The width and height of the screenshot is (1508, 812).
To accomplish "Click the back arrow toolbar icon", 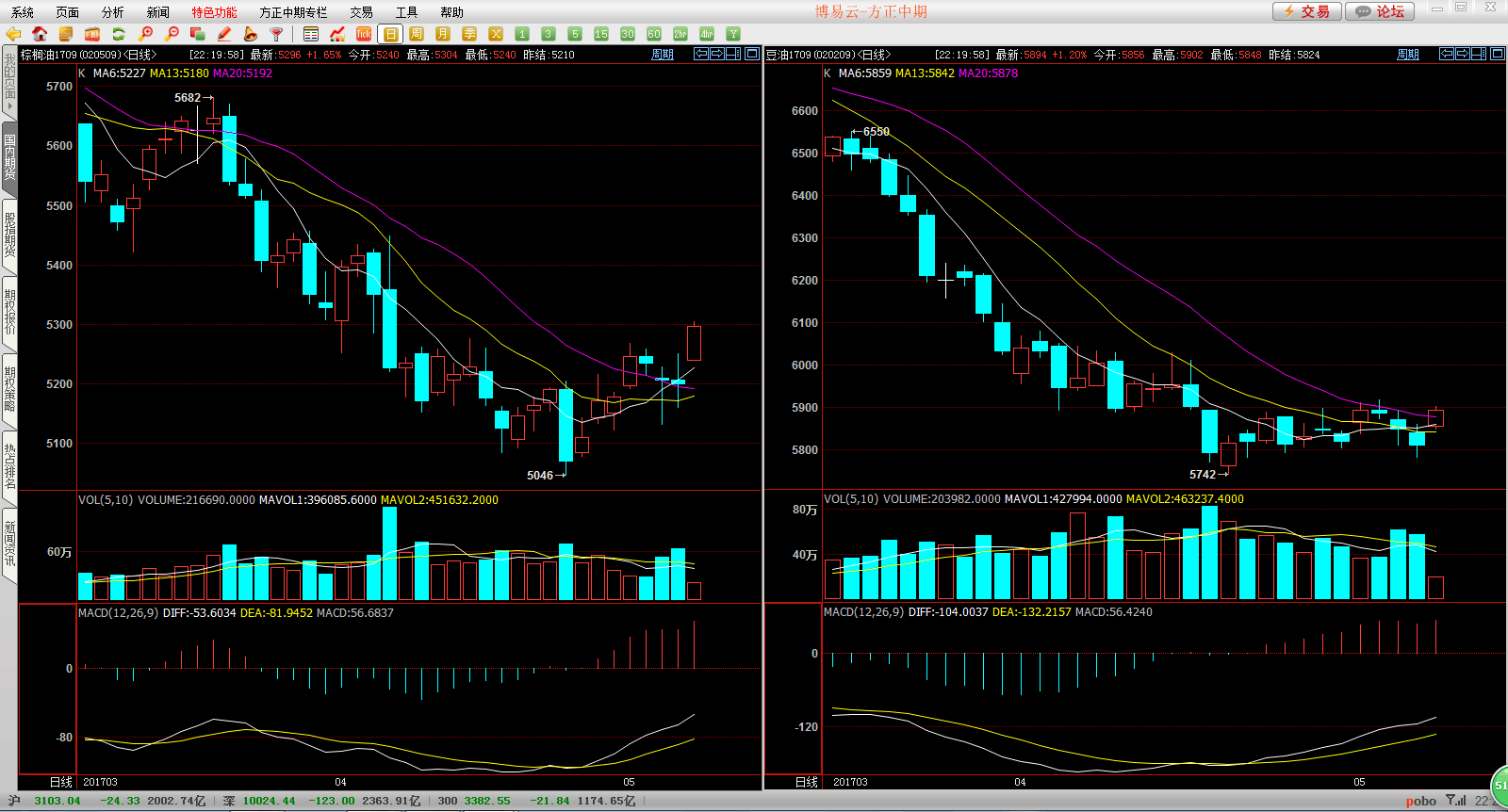I will pyautogui.click(x=13, y=34).
